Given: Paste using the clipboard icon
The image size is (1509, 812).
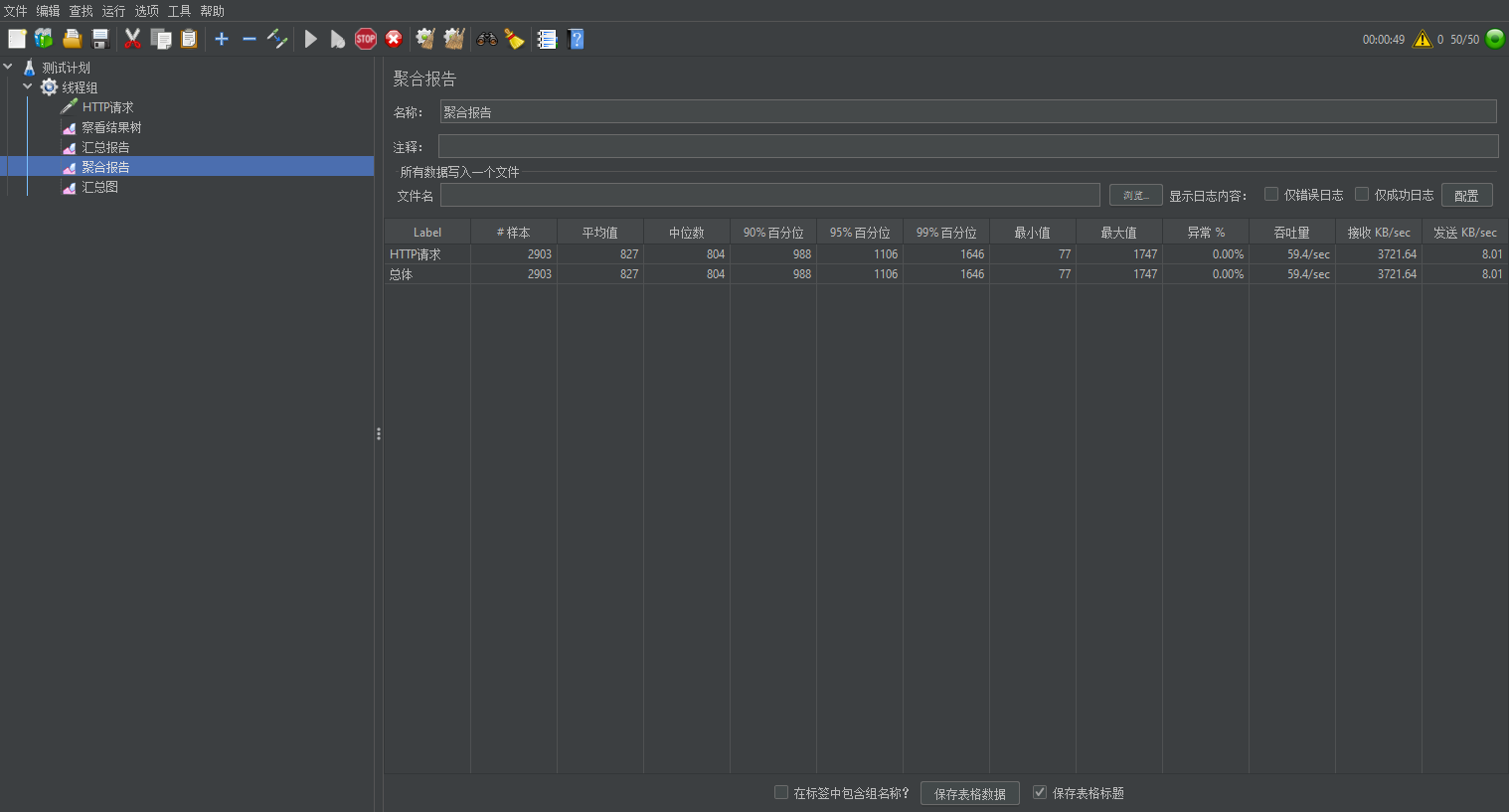Looking at the screenshot, I should click(x=189, y=39).
